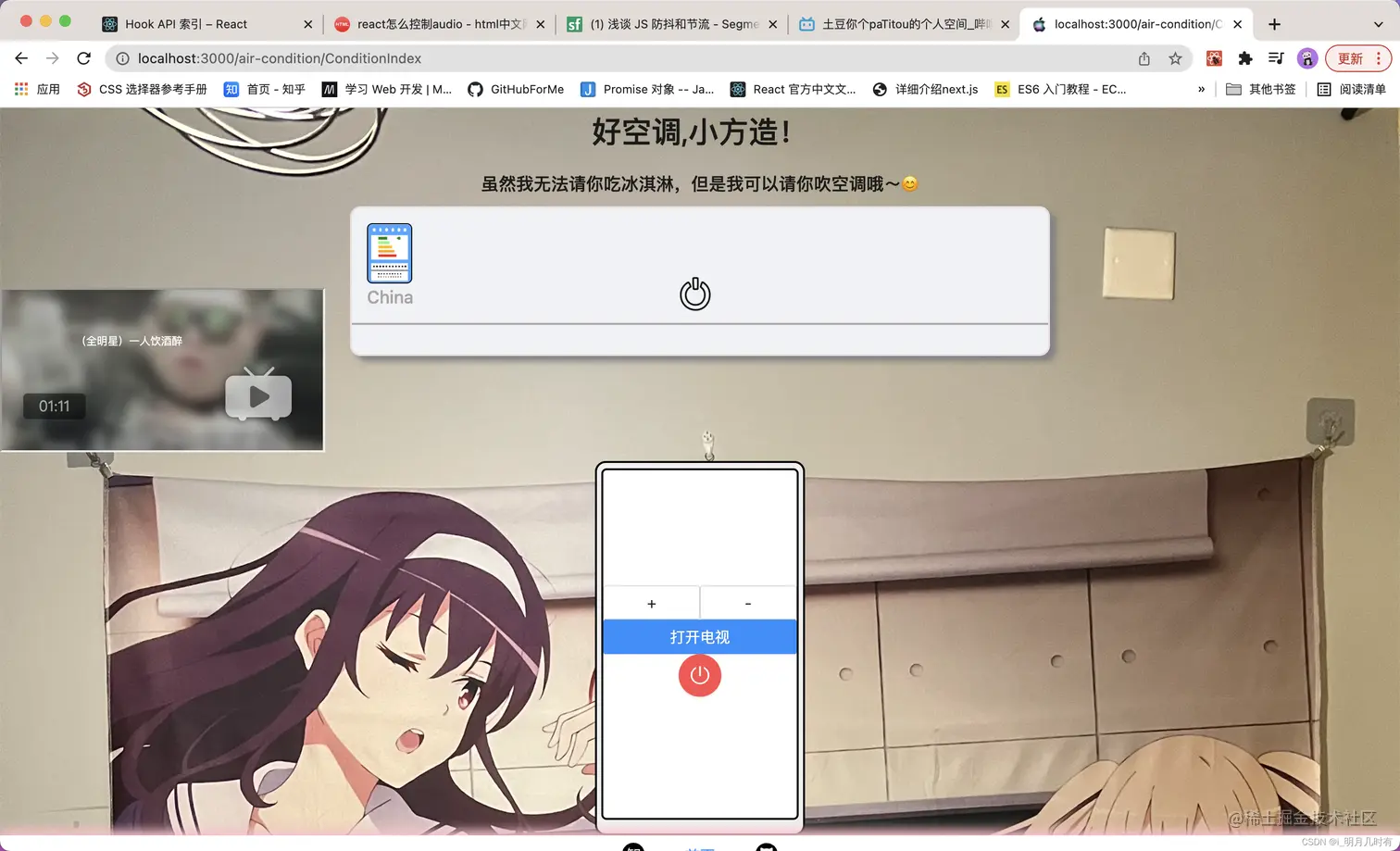Reload the current page
The width and height of the screenshot is (1400, 851).
[83, 58]
